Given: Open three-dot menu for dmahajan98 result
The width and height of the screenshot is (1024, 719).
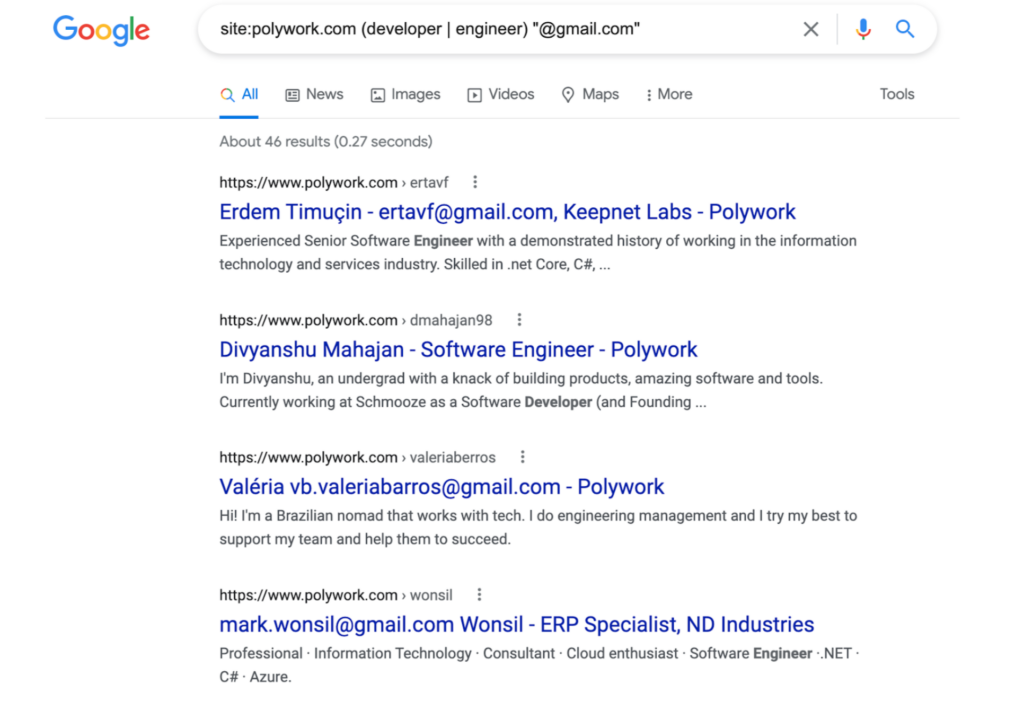Looking at the screenshot, I should (x=519, y=320).
